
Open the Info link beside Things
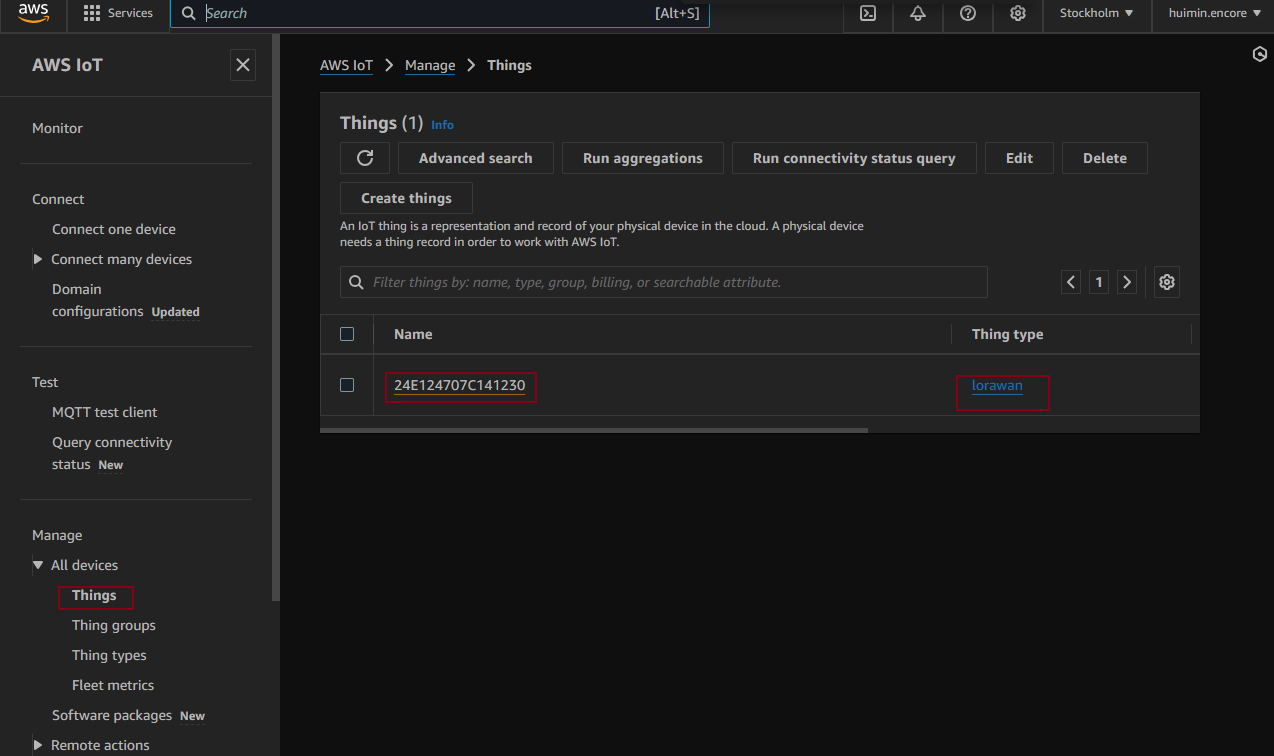point(442,125)
